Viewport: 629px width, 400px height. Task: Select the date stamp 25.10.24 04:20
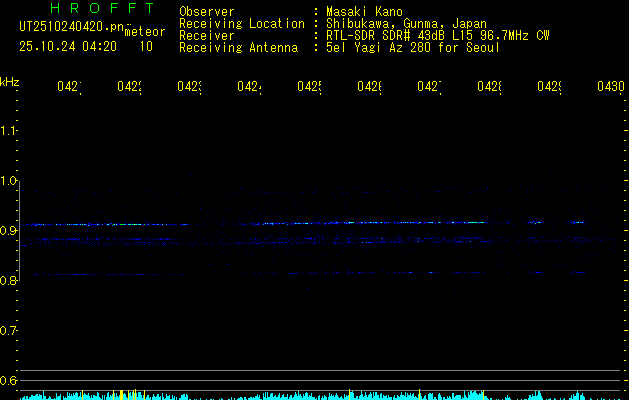(68, 47)
